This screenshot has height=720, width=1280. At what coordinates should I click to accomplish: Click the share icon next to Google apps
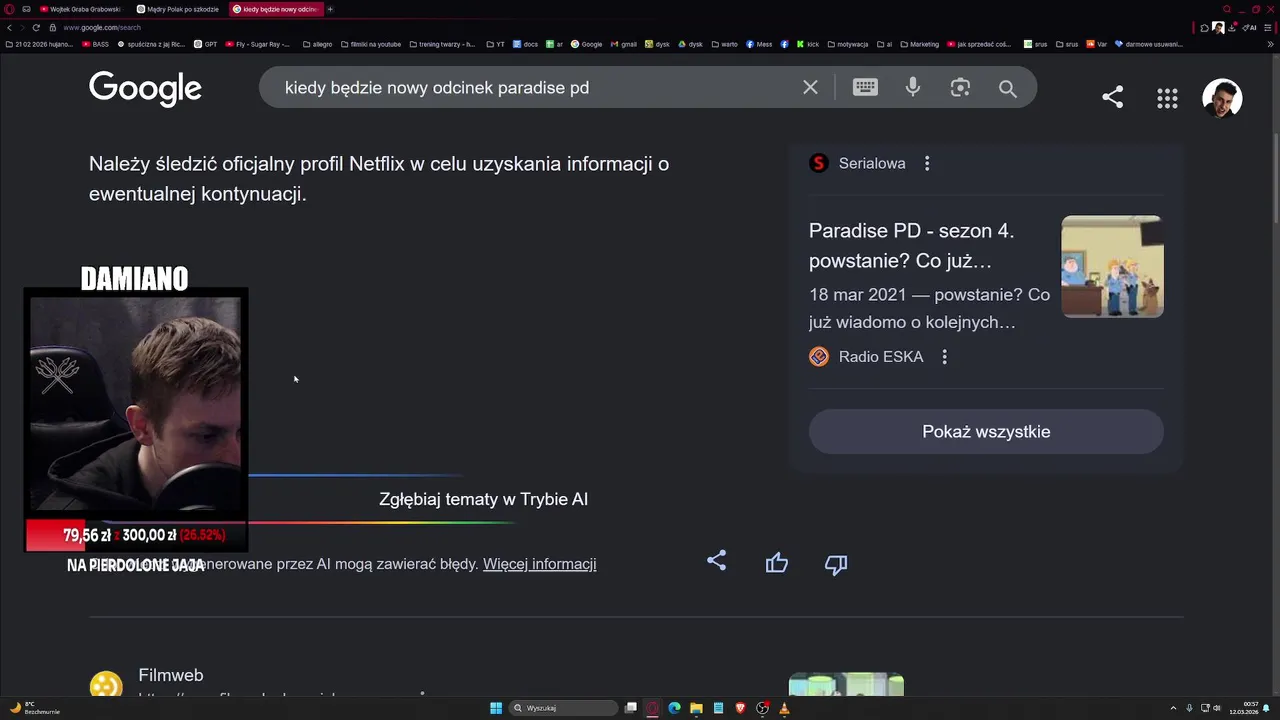(1112, 97)
